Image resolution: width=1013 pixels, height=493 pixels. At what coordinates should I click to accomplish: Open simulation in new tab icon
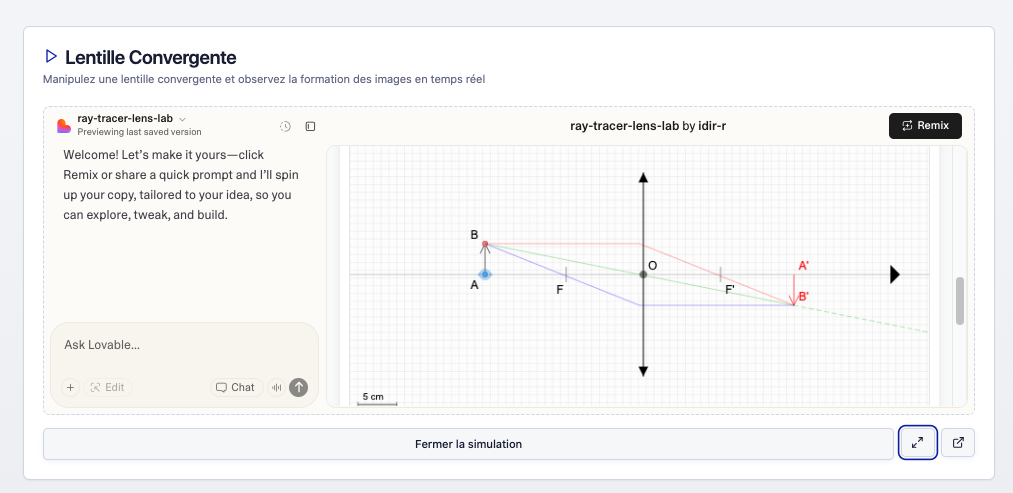coord(958,443)
